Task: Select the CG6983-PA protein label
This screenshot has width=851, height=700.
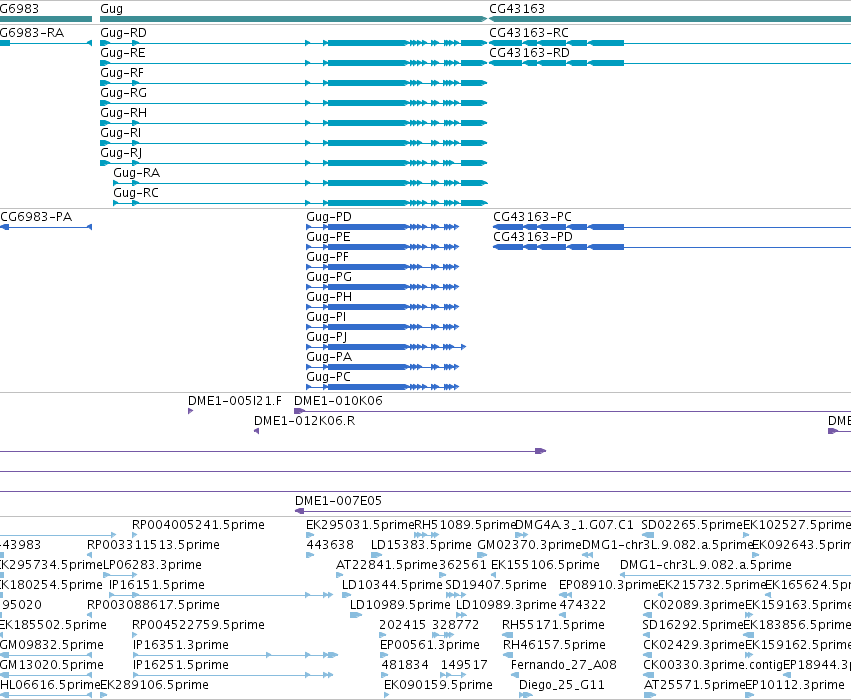Action: pos(36,217)
